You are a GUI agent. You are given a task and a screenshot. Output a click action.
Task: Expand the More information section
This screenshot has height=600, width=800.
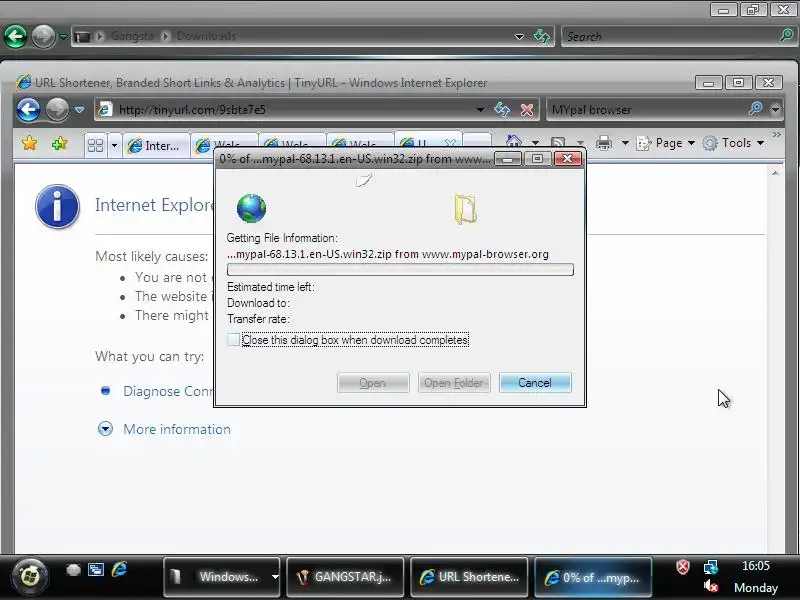(x=105, y=429)
